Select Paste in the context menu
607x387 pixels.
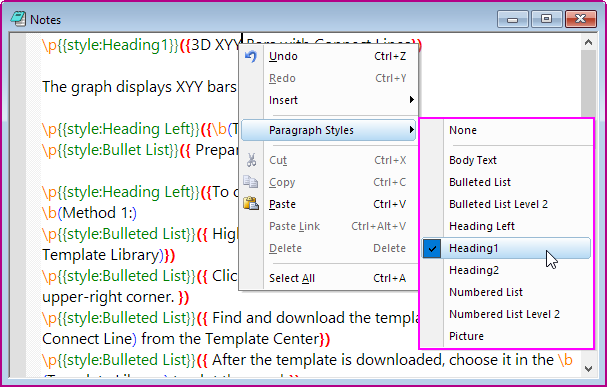click(329, 204)
